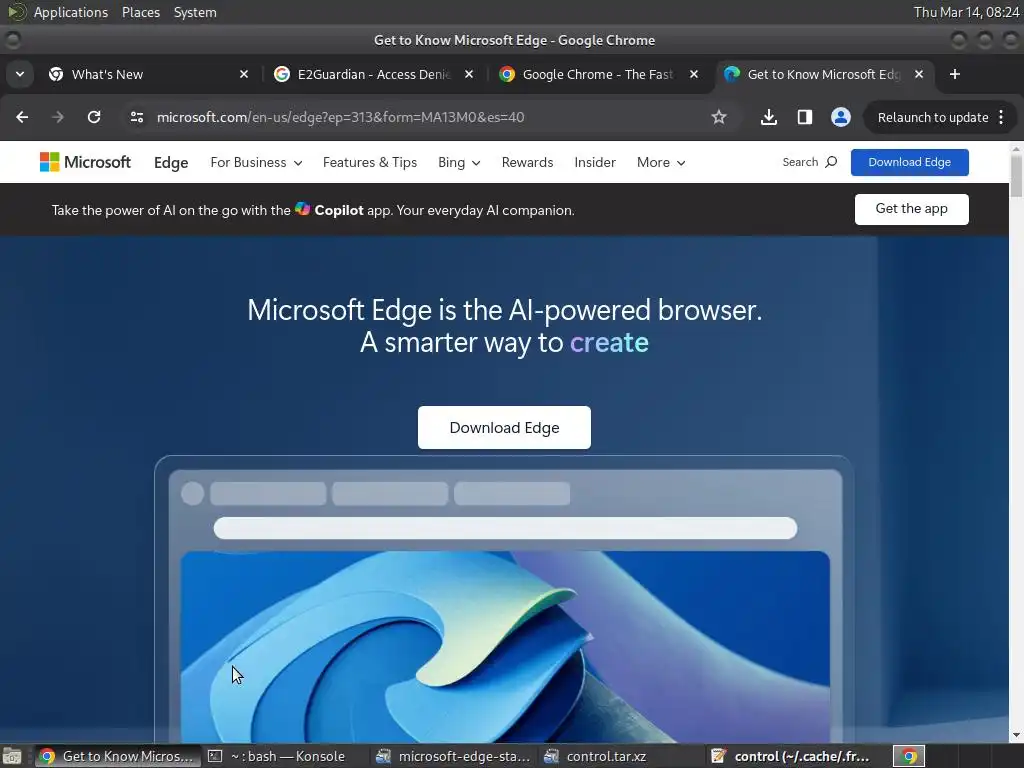Reload the current page
The height and width of the screenshot is (768, 1024).
(94, 117)
